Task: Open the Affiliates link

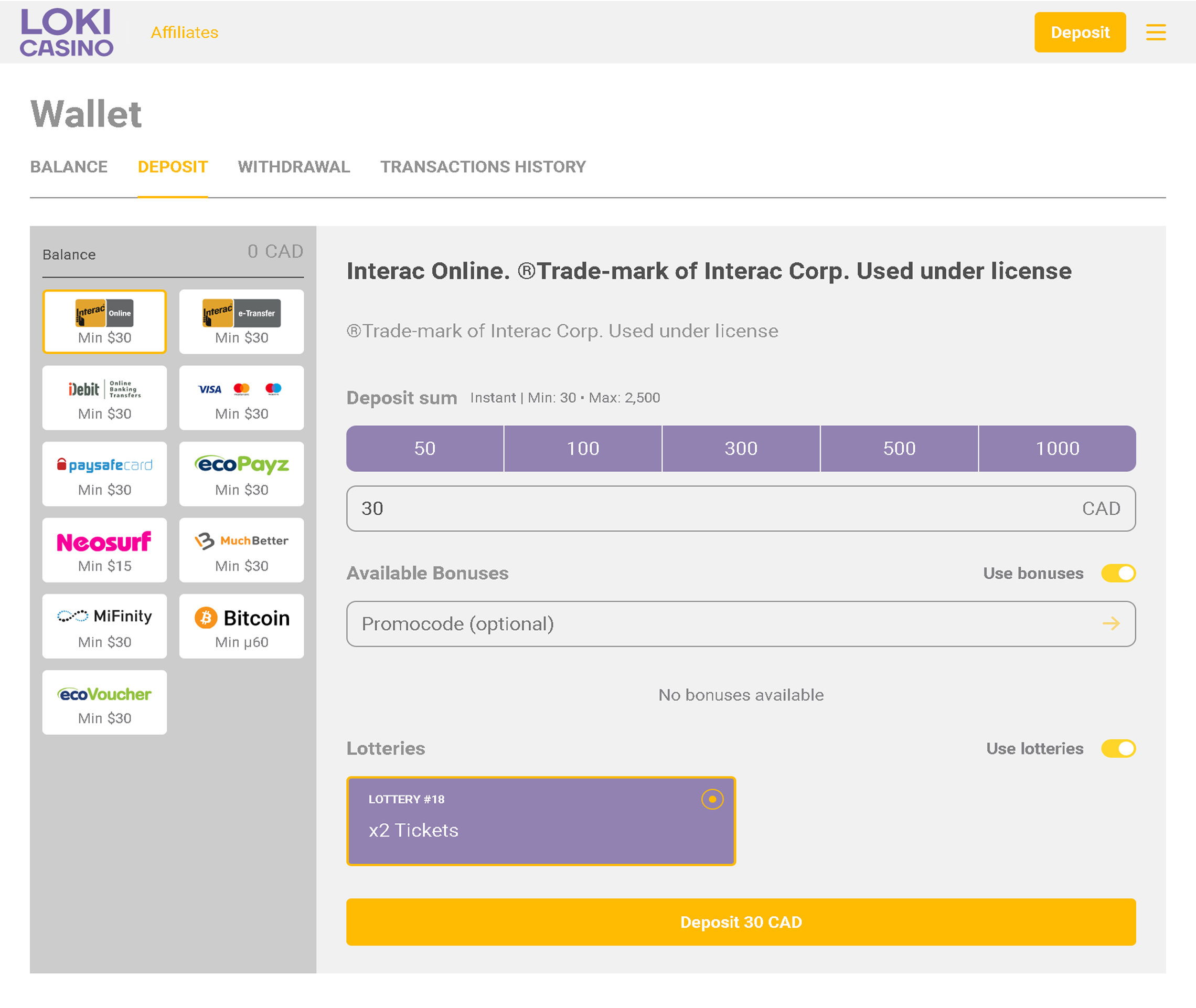Action: pos(185,33)
